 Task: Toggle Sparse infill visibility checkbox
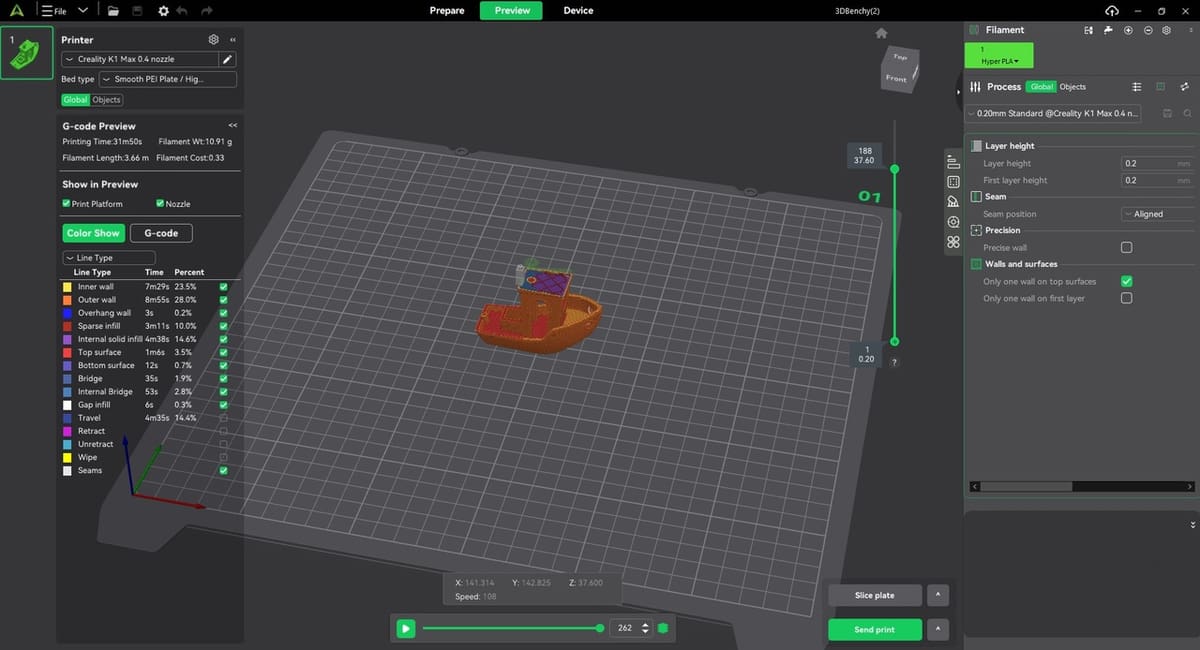(x=223, y=326)
